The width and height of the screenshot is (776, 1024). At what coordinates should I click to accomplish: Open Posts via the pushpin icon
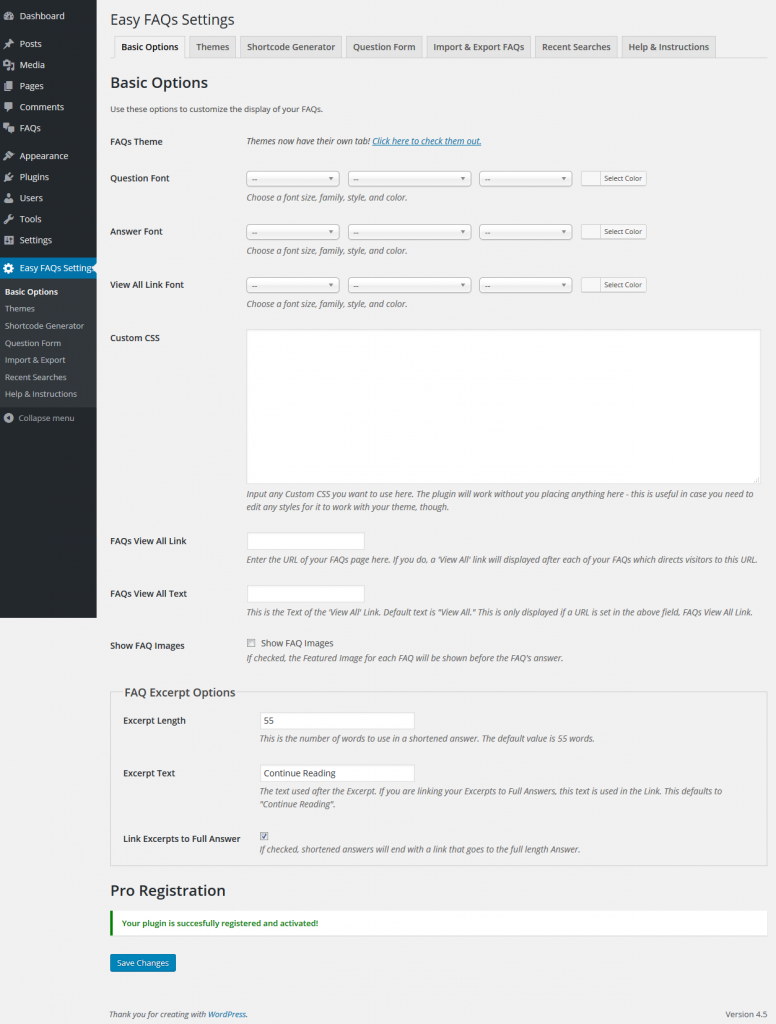pos(9,44)
